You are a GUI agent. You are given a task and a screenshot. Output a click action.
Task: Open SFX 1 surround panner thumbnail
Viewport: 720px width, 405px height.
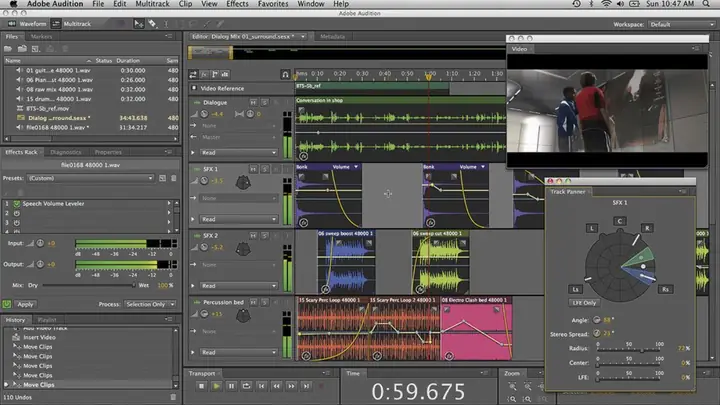coord(243,183)
